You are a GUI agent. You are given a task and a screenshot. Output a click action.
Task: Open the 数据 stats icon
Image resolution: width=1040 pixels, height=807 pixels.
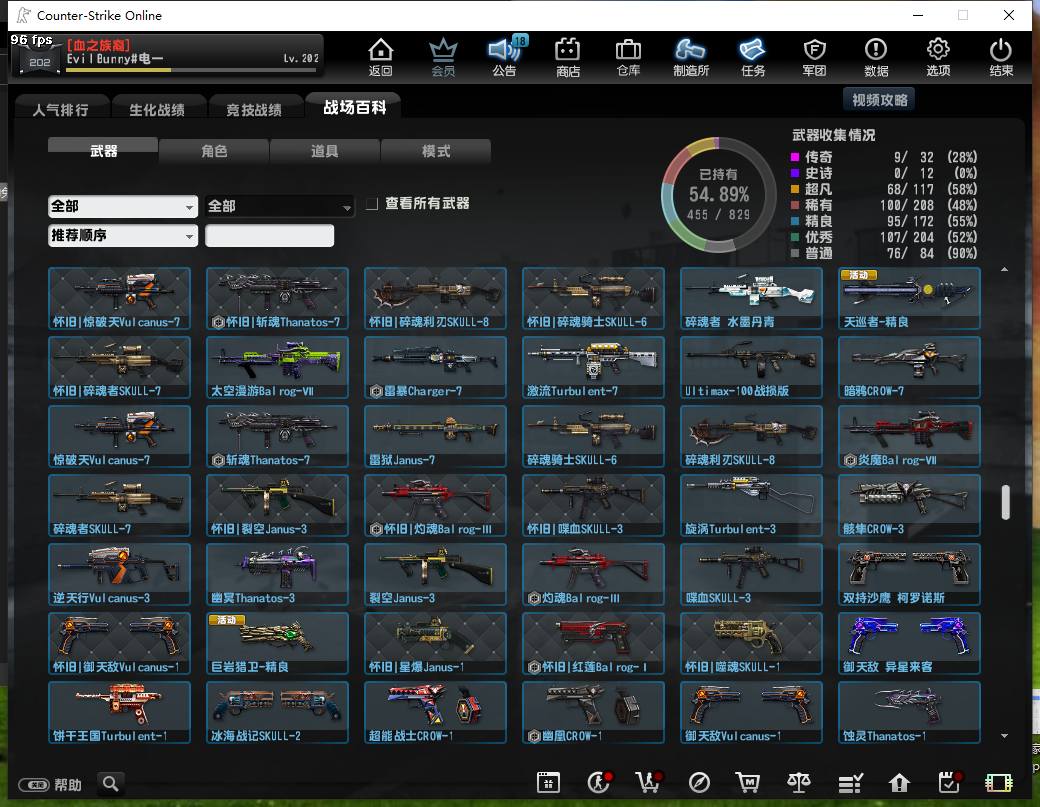(x=876, y=56)
